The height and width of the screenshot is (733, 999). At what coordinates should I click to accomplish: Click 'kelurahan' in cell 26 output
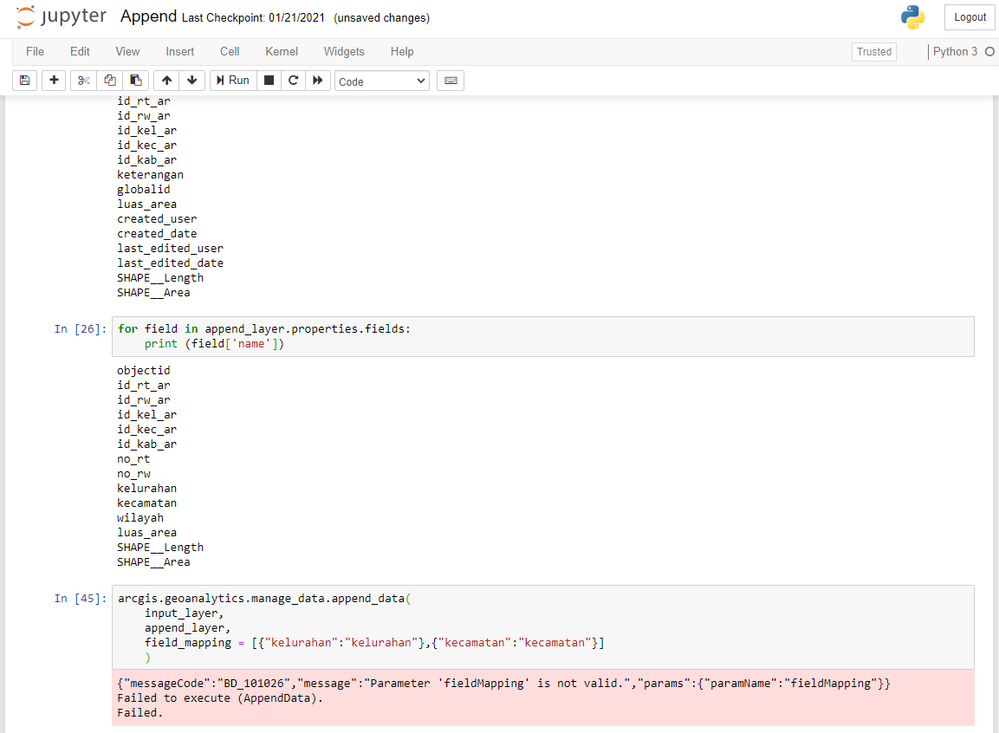point(147,488)
